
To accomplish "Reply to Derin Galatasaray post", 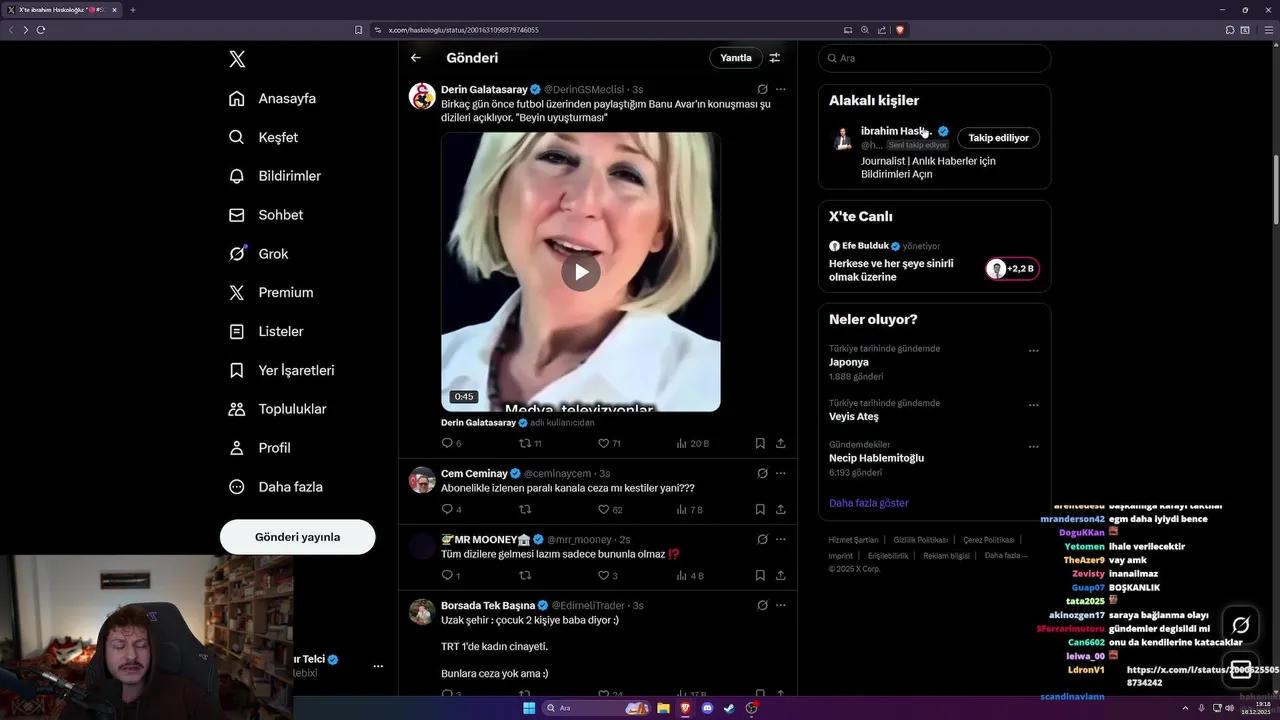I will (451, 443).
